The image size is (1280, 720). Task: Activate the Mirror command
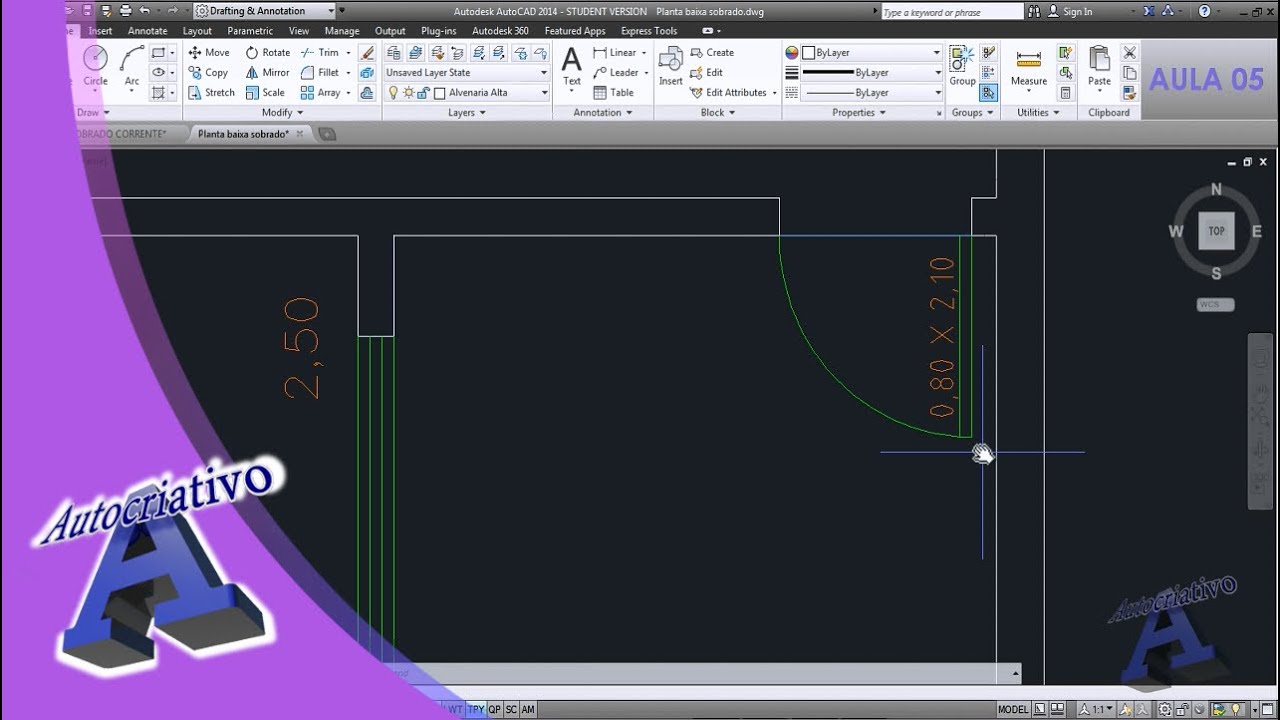tap(267, 72)
